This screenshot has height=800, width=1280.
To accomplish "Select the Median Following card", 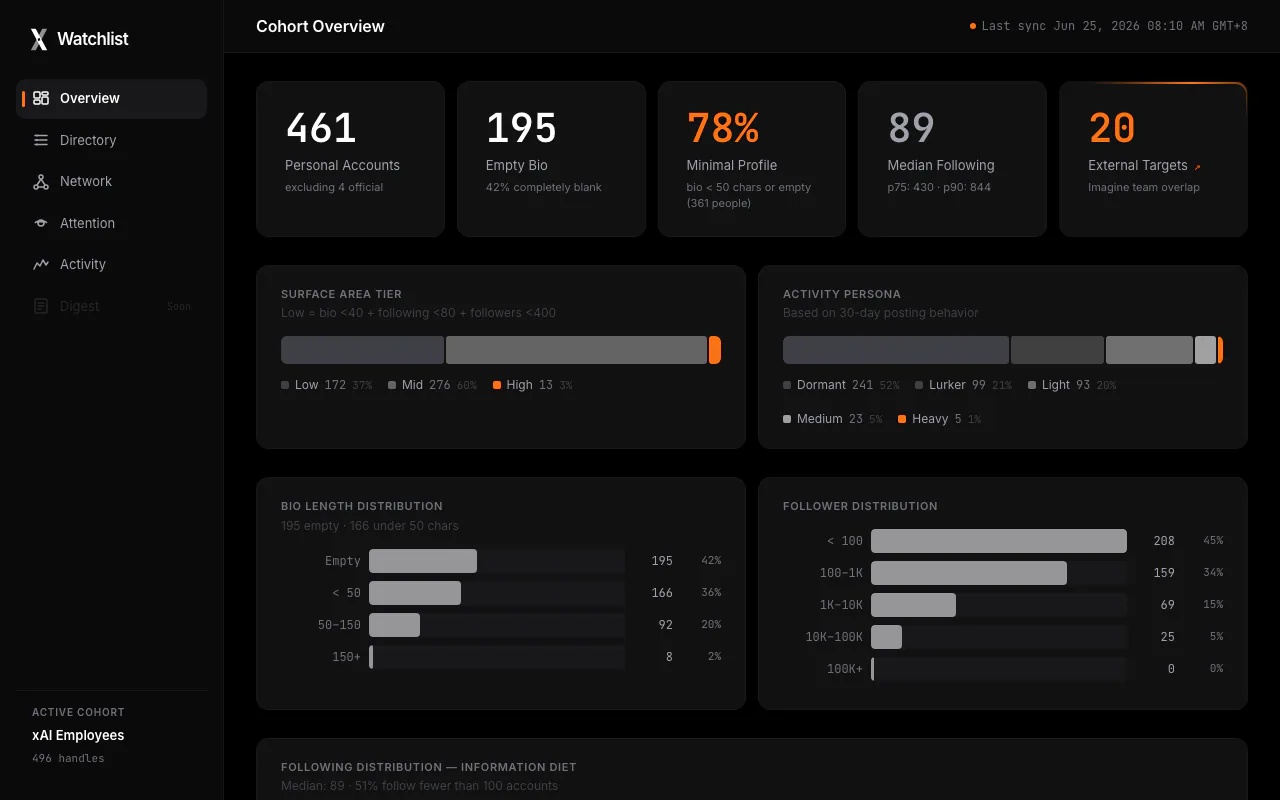I will pos(952,159).
